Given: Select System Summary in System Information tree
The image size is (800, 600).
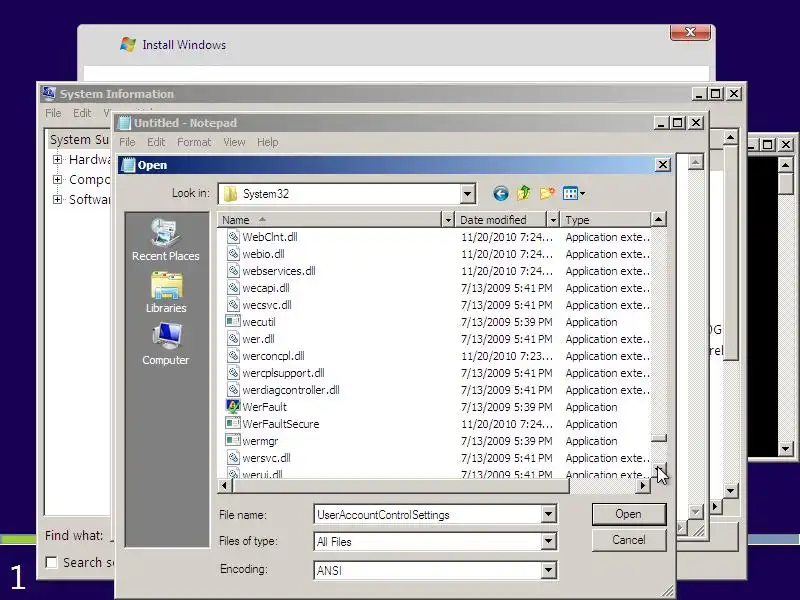Looking at the screenshot, I should point(80,140).
